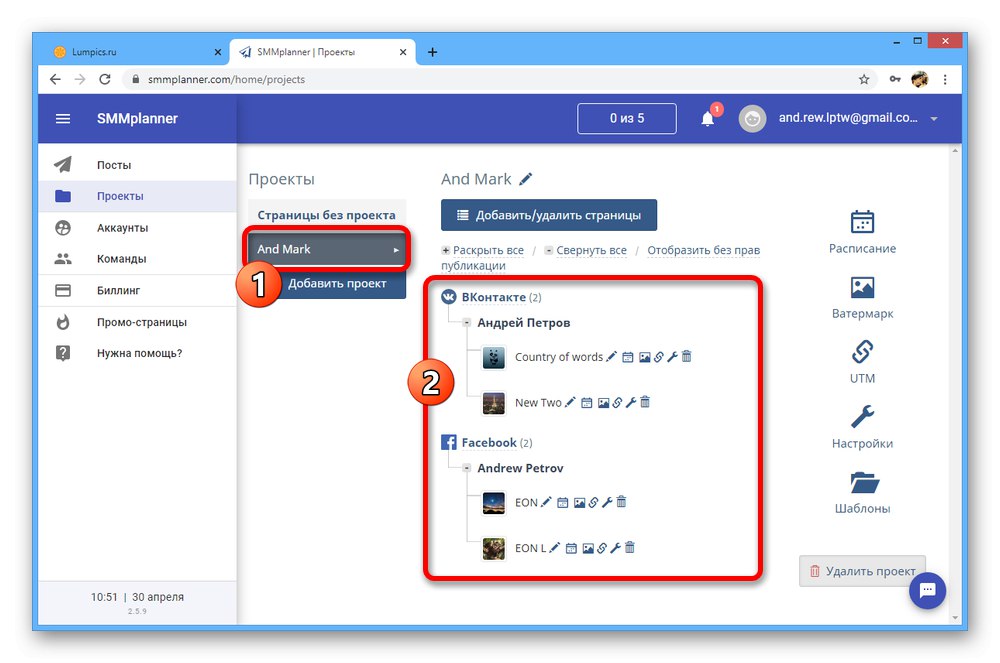Click the ВКонтакте group heading
Screen dimensions: 1000x663
[x=493, y=297]
